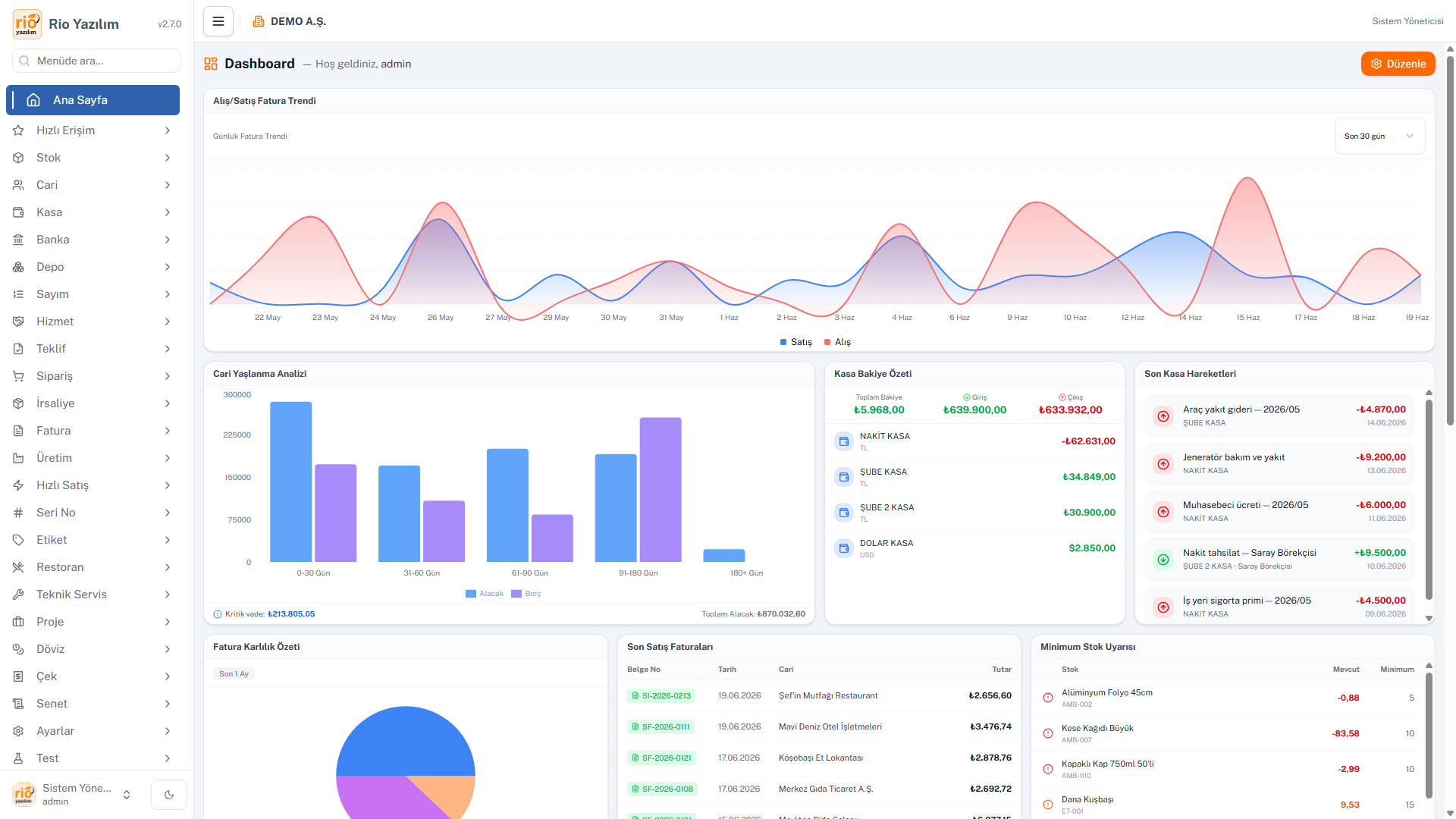This screenshot has height=819, width=1456.
Task: Click the Hızlı Satış lightning icon
Action: click(x=18, y=485)
